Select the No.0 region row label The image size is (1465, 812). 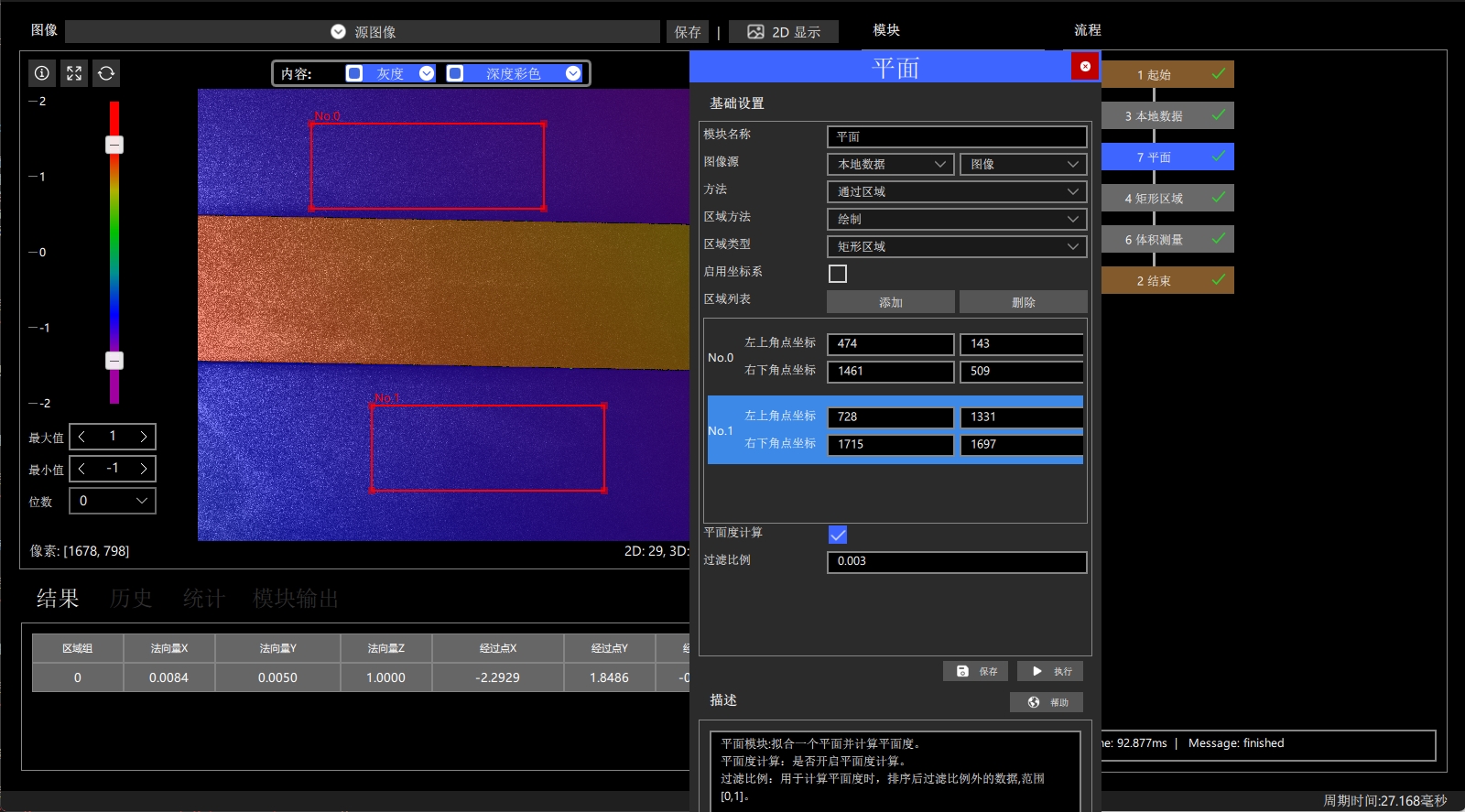pyautogui.click(x=721, y=357)
